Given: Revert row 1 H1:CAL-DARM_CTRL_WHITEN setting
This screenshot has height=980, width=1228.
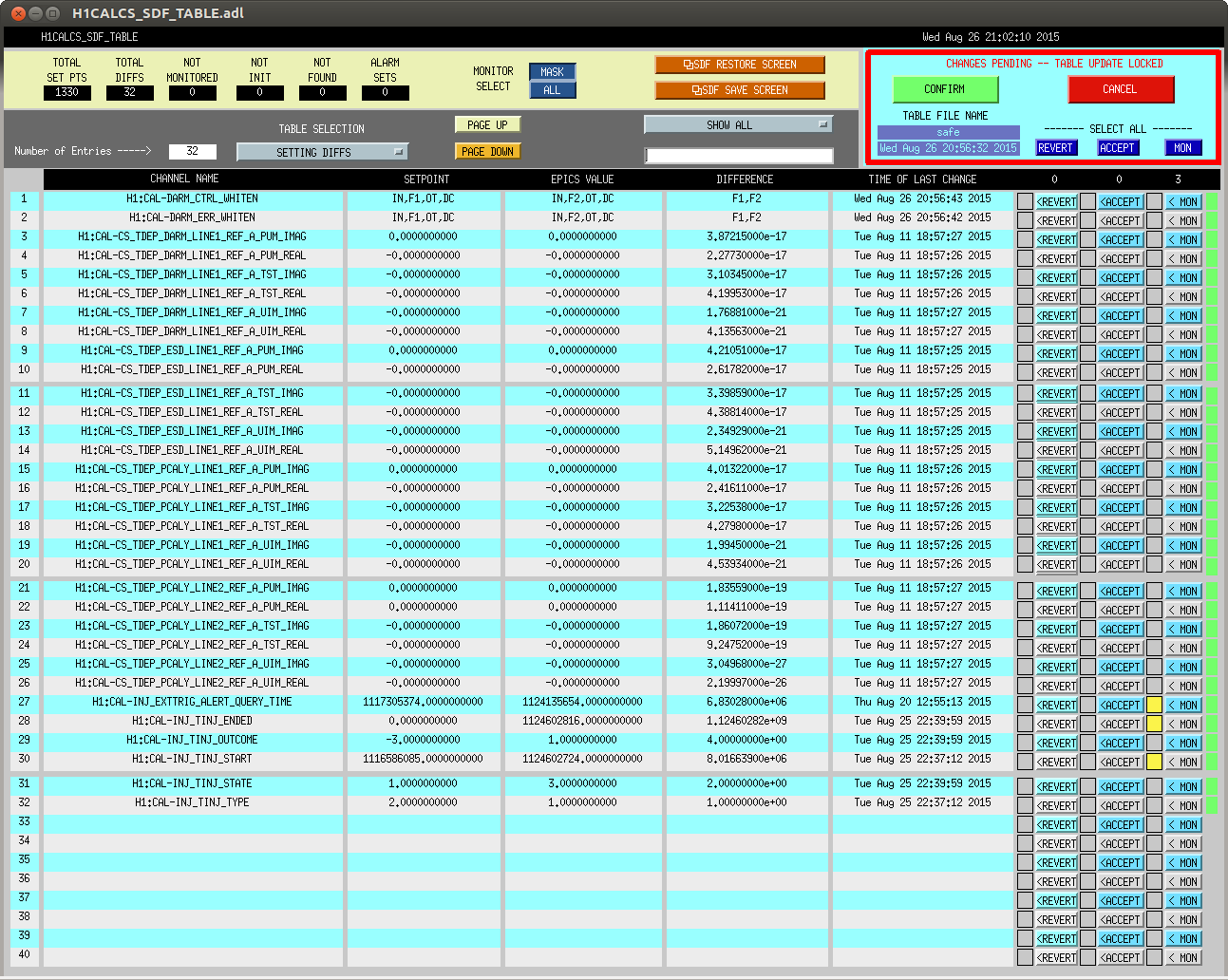Looking at the screenshot, I should tap(1056, 202).
